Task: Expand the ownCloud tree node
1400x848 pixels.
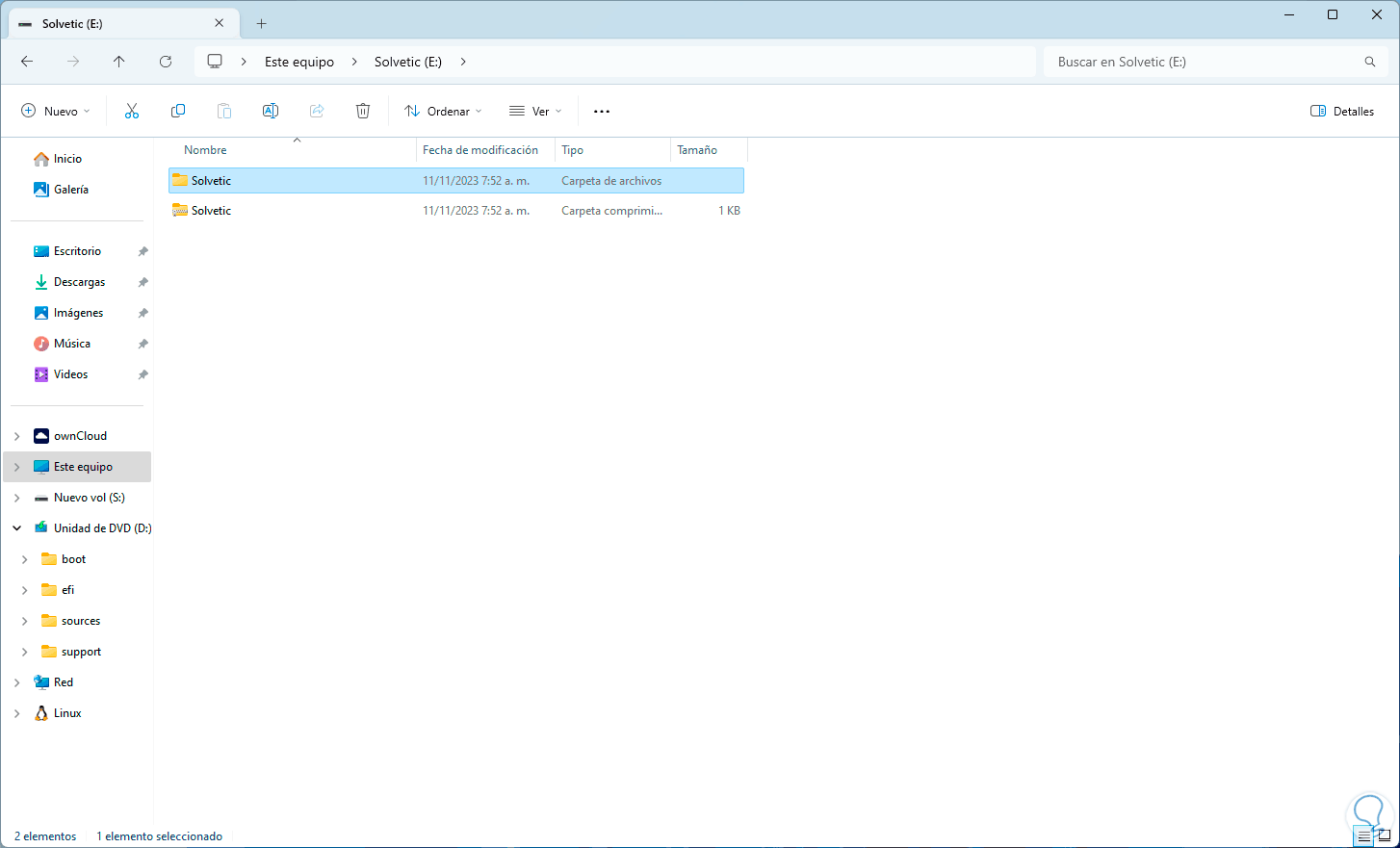Action: click(x=17, y=436)
